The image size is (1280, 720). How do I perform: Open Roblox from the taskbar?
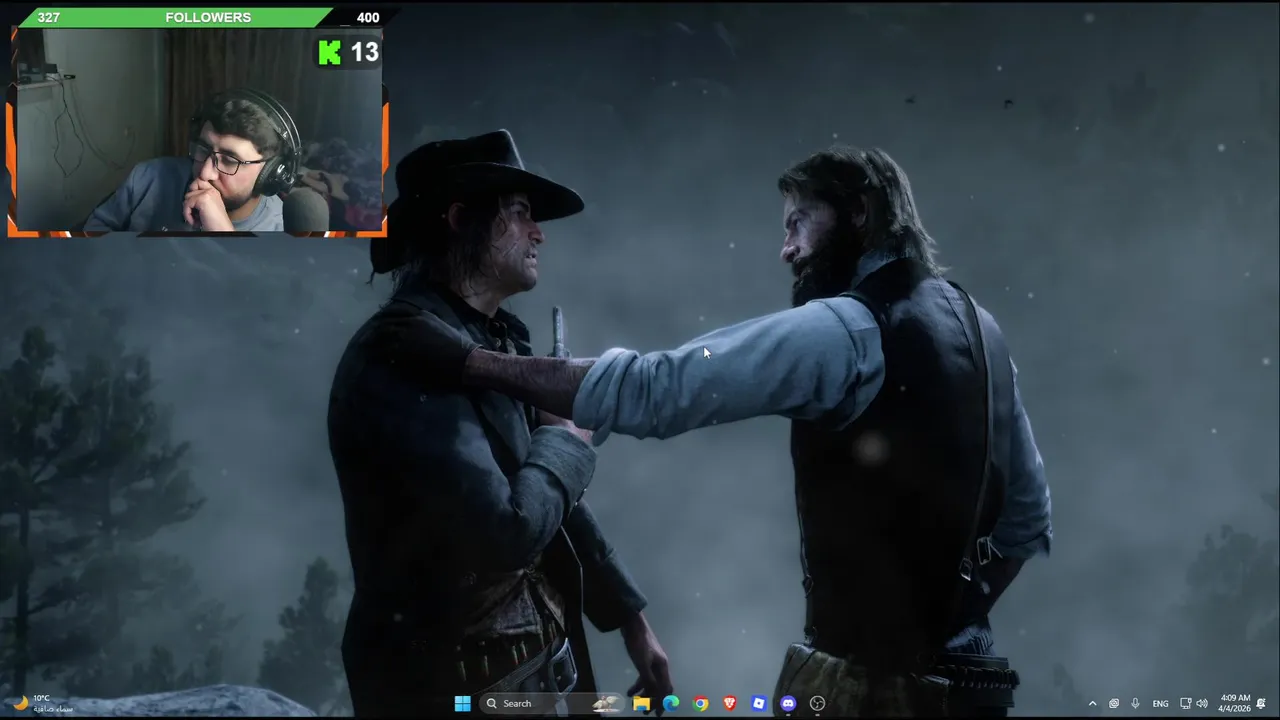(759, 703)
